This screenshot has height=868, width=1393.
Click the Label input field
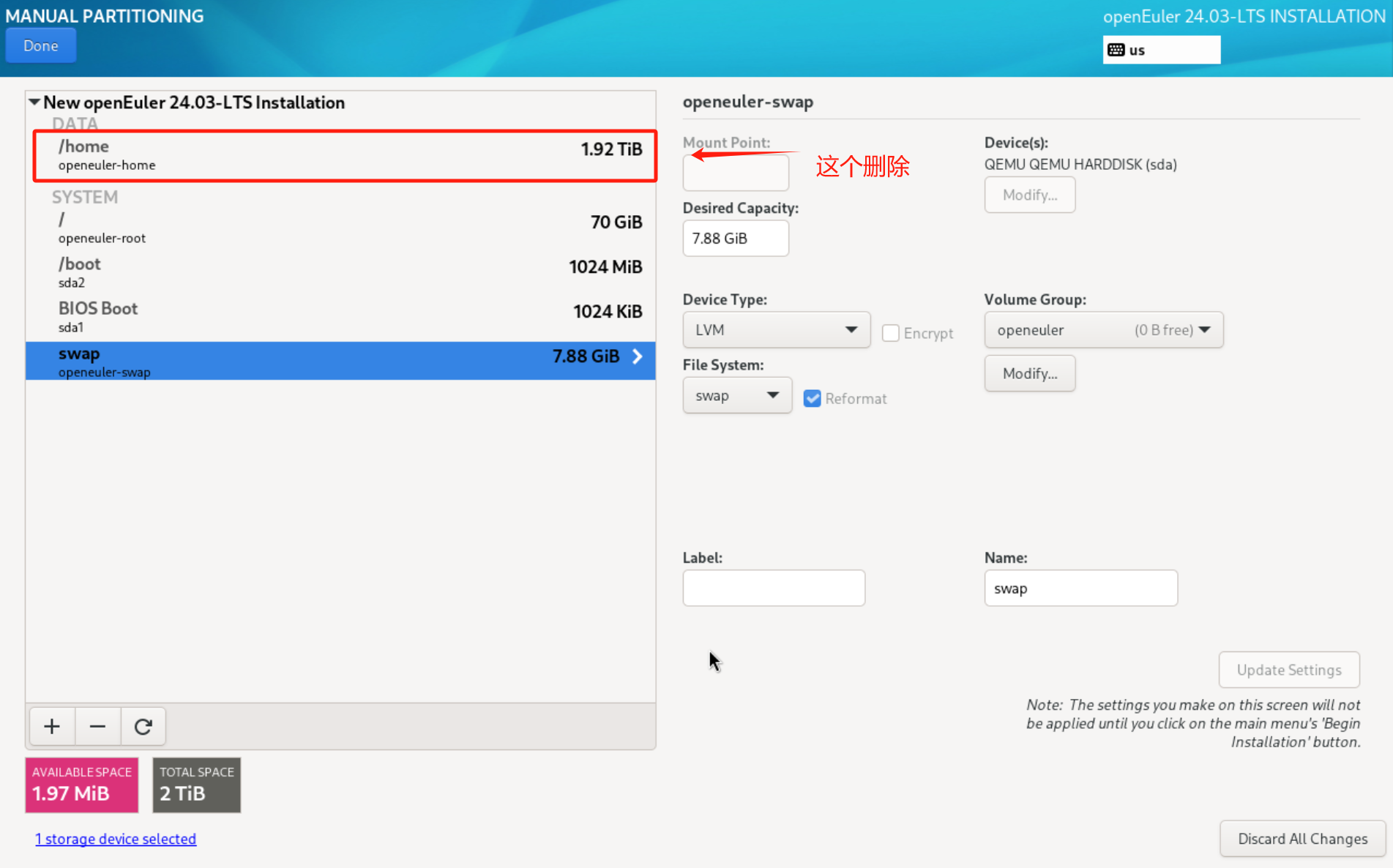(774, 588)
